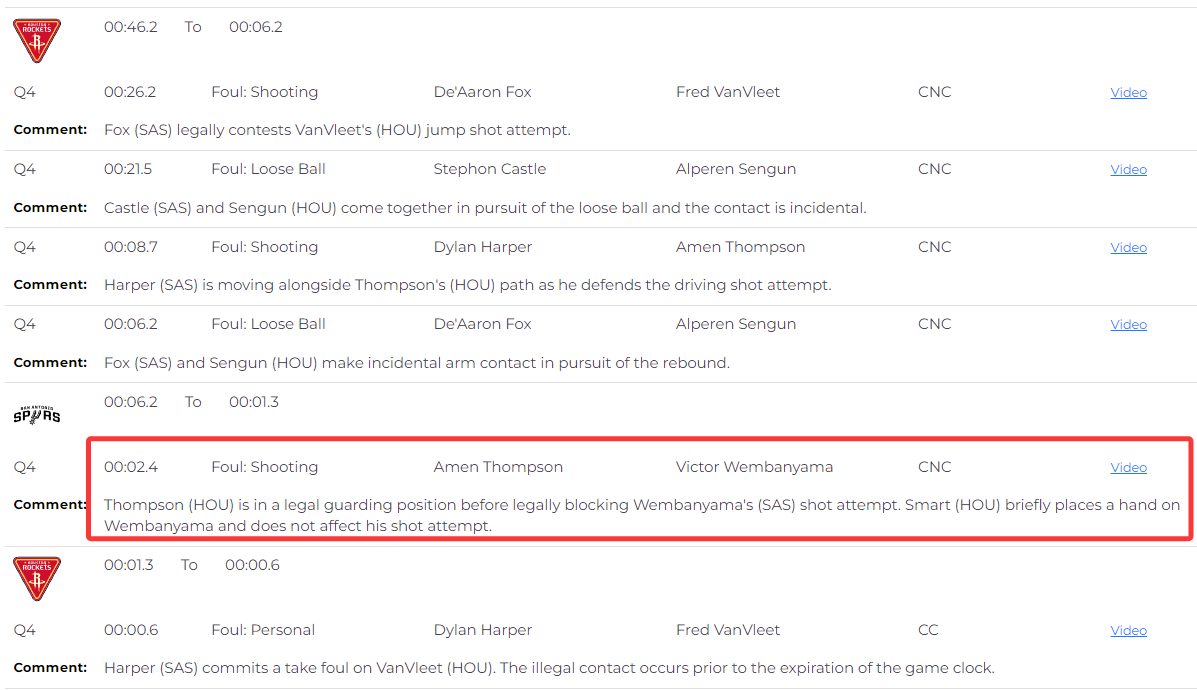
Task: Open Video link for 00:21.5 play
Action: 1128,169
